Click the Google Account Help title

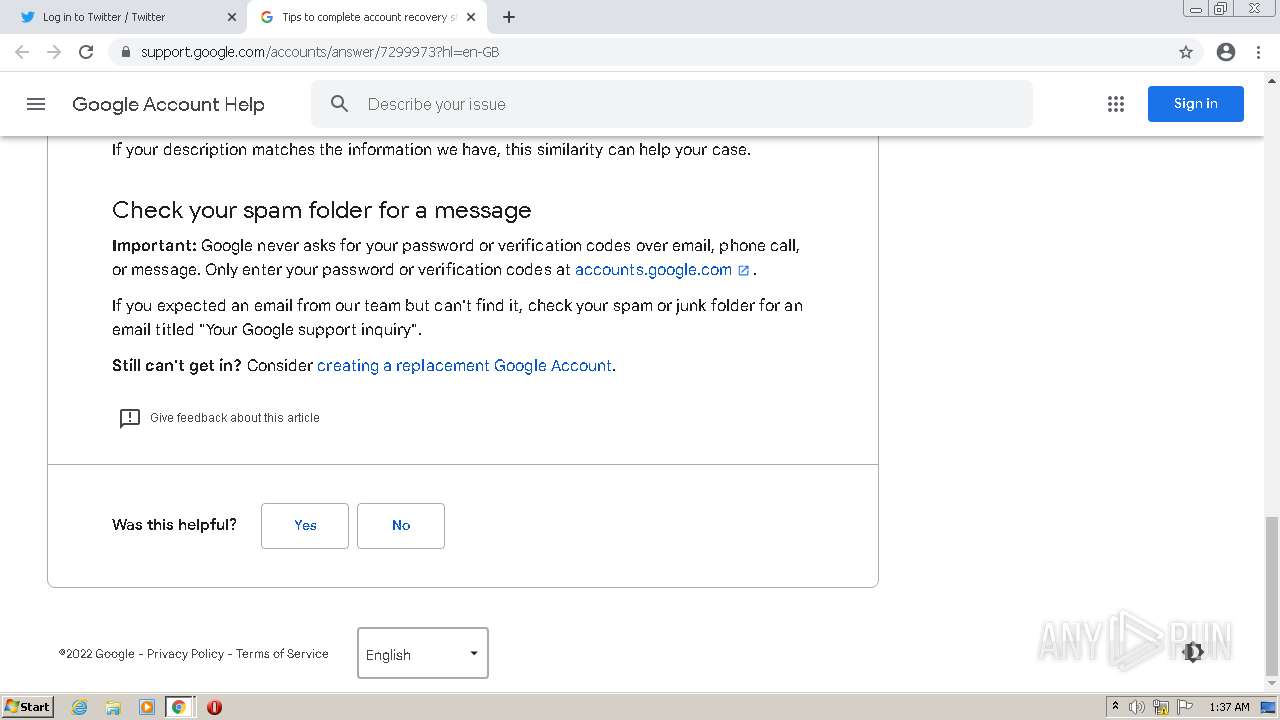coord(168,104)
